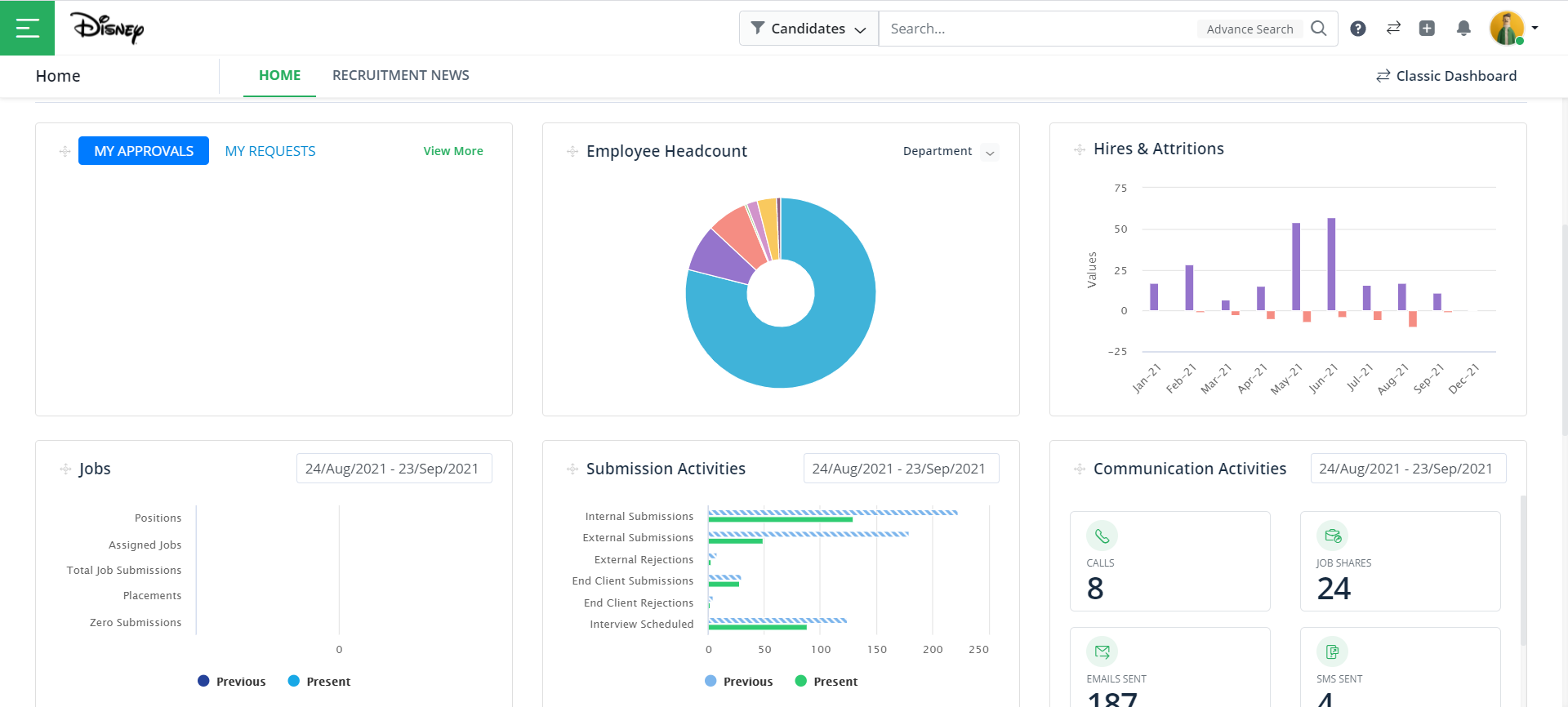Select the MY REQUESTS tab
This screenshot has height=707, width=1568.
tap(270, 151)
